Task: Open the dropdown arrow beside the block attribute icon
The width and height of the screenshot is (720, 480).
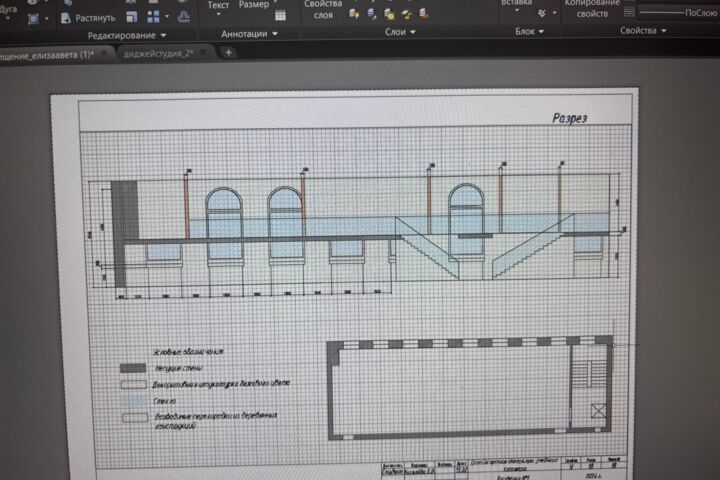Action: tap(554, 13)
